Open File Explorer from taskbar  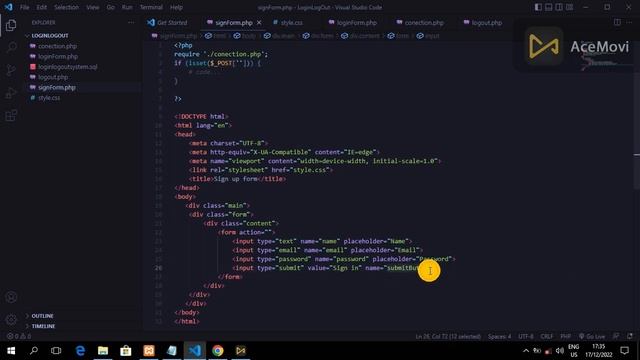click(103, 351)
